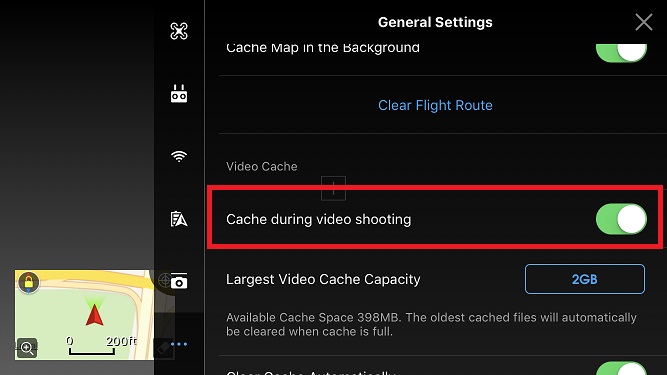Open the flight battery/language settings icon

tap(179, 219)
